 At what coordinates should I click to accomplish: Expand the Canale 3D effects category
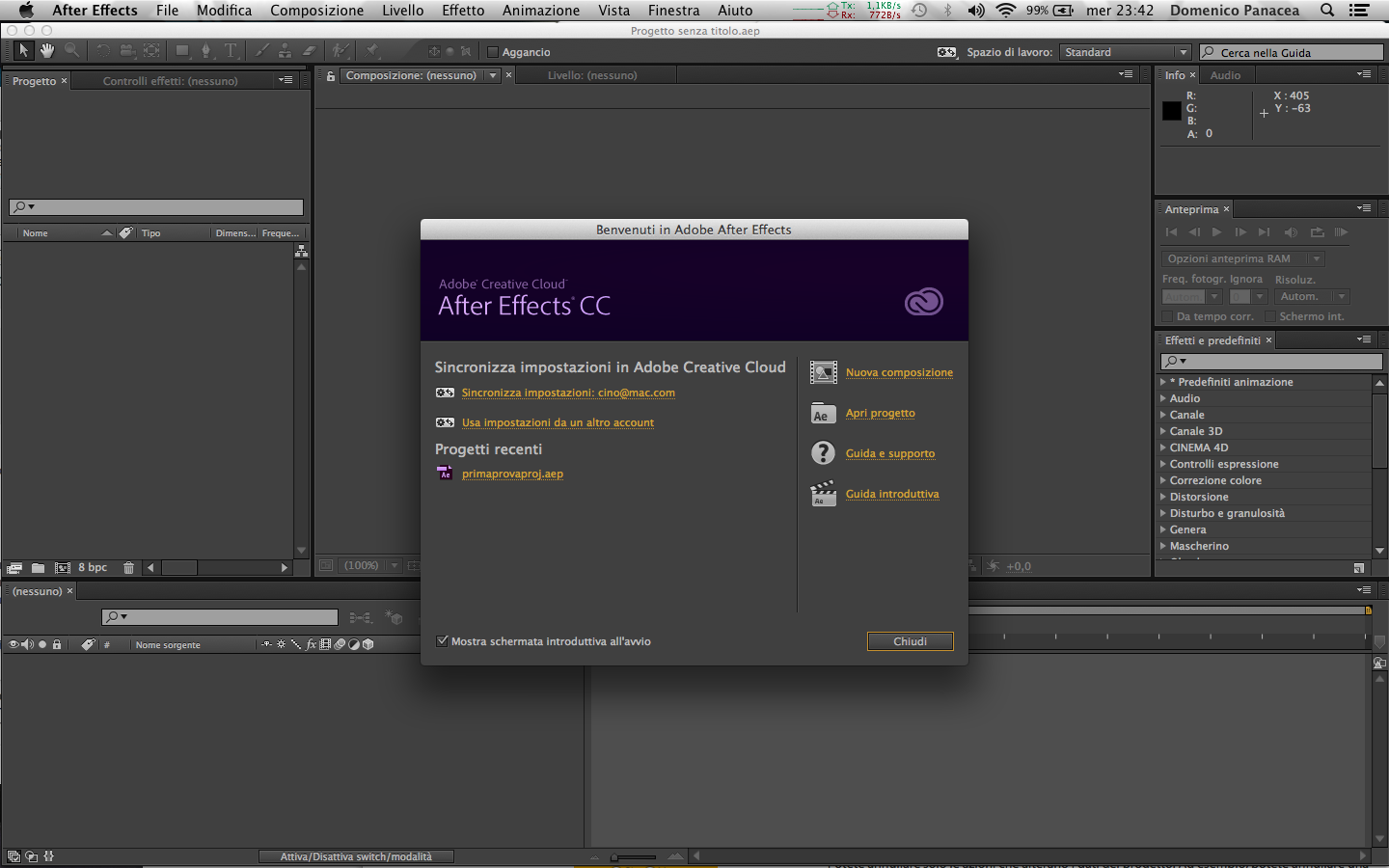(1163, 431)
